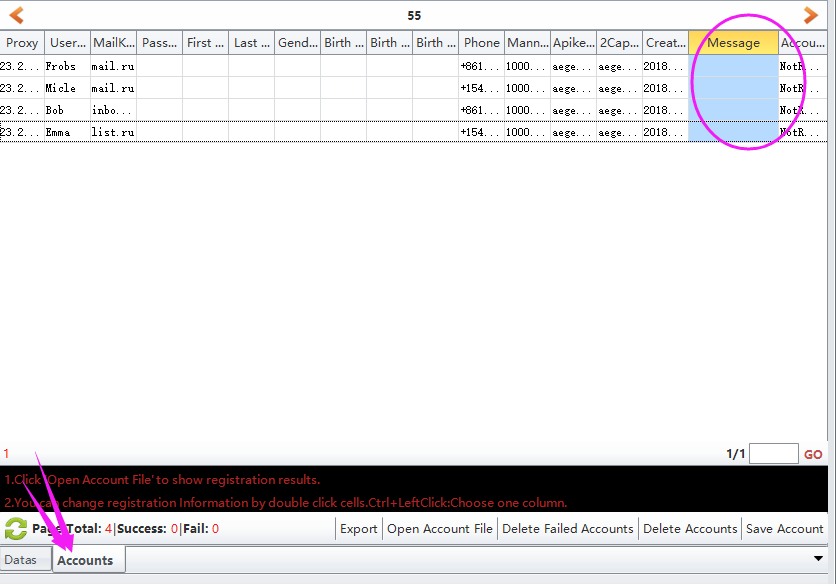Open Account File button click
The width and height of the screenshot is (836, 584).
click(x=440, y=529)
